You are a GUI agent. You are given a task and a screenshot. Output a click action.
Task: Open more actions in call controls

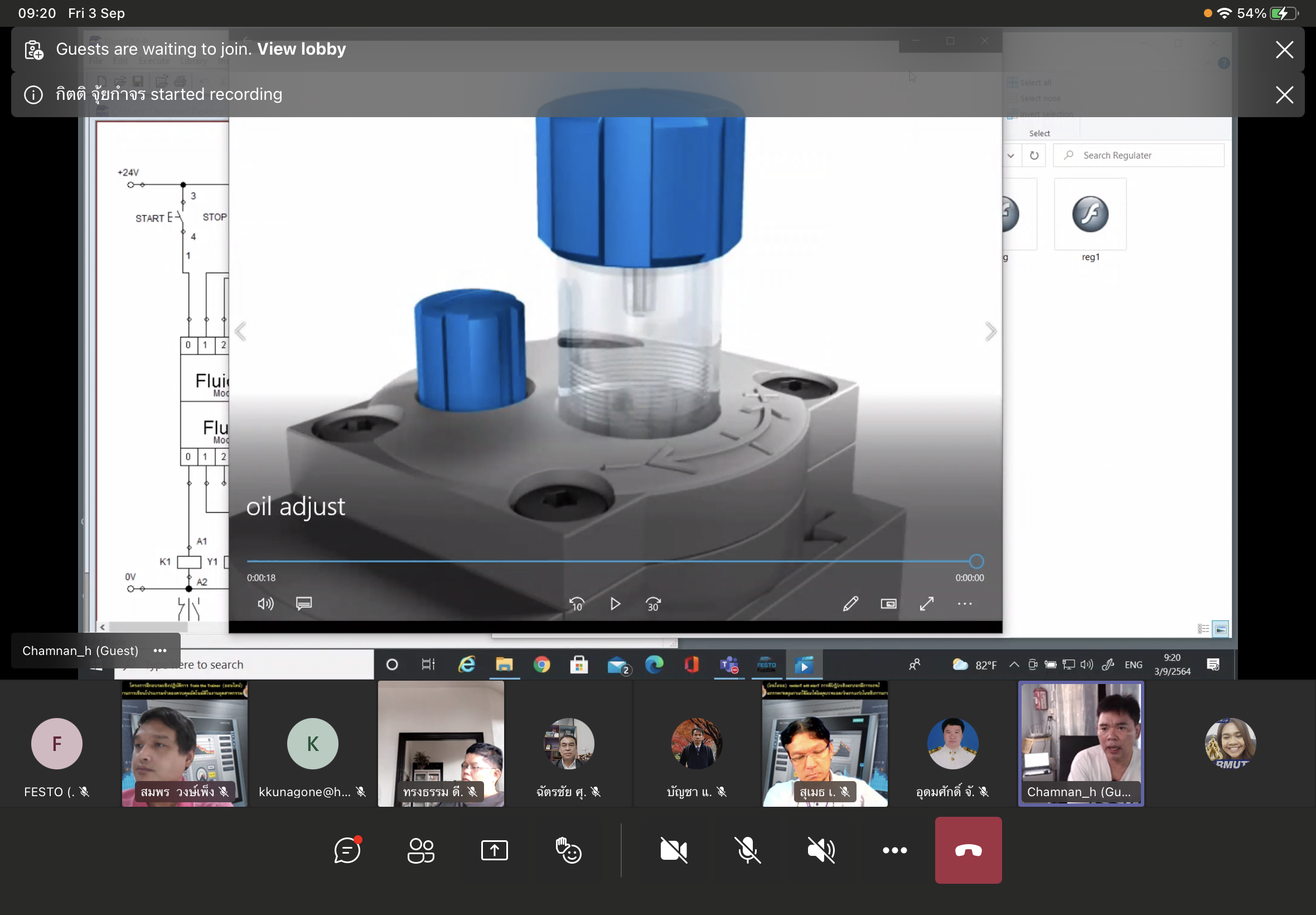click(895, 850)
